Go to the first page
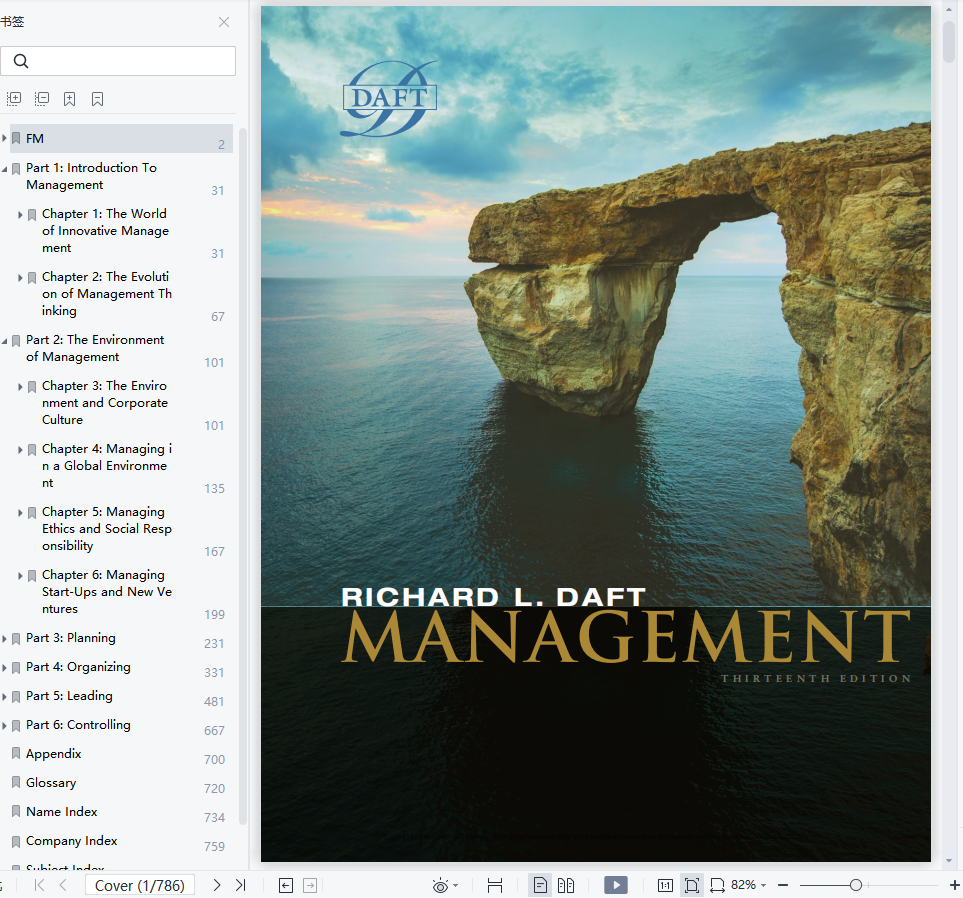The height and width of the screenshot is (898, 963). tap(39, 885)
